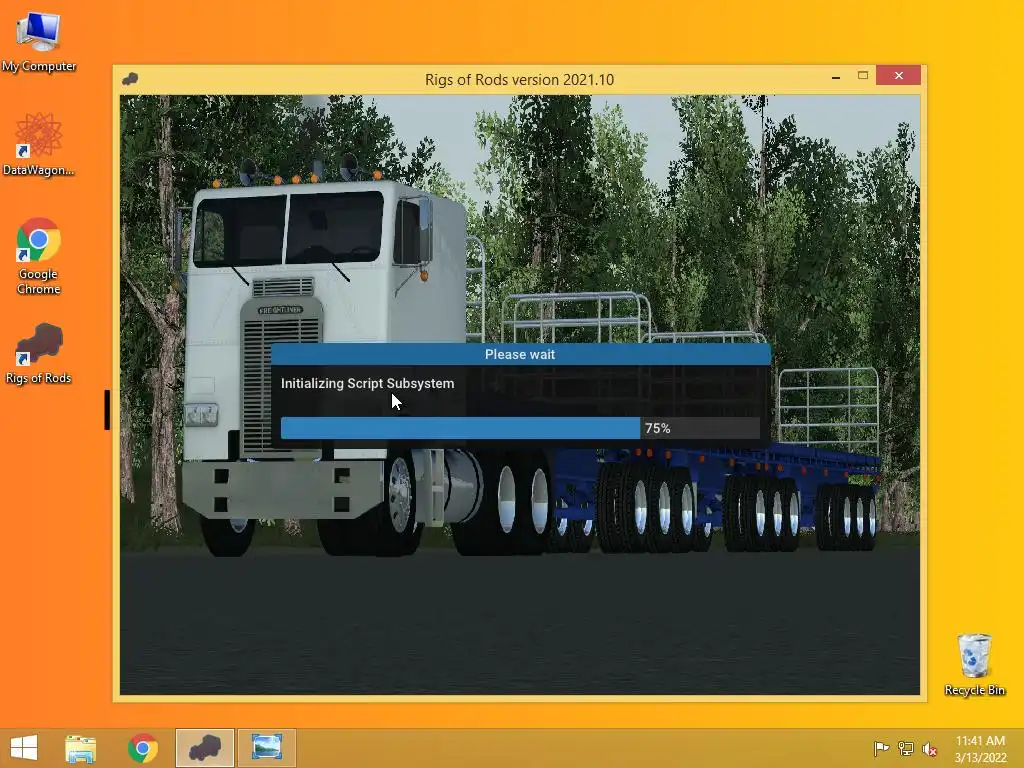Select the Recycle Bin desktop icon
The image size is (1024, 768).
974,664
